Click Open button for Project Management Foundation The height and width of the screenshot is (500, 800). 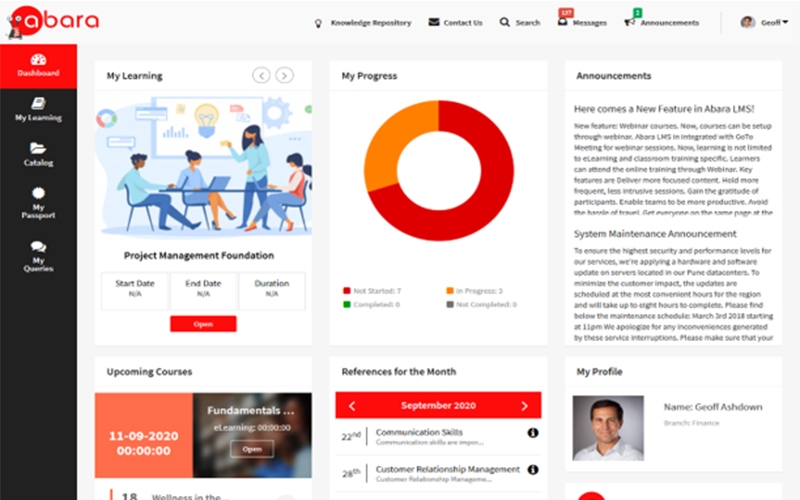[203, 324]
